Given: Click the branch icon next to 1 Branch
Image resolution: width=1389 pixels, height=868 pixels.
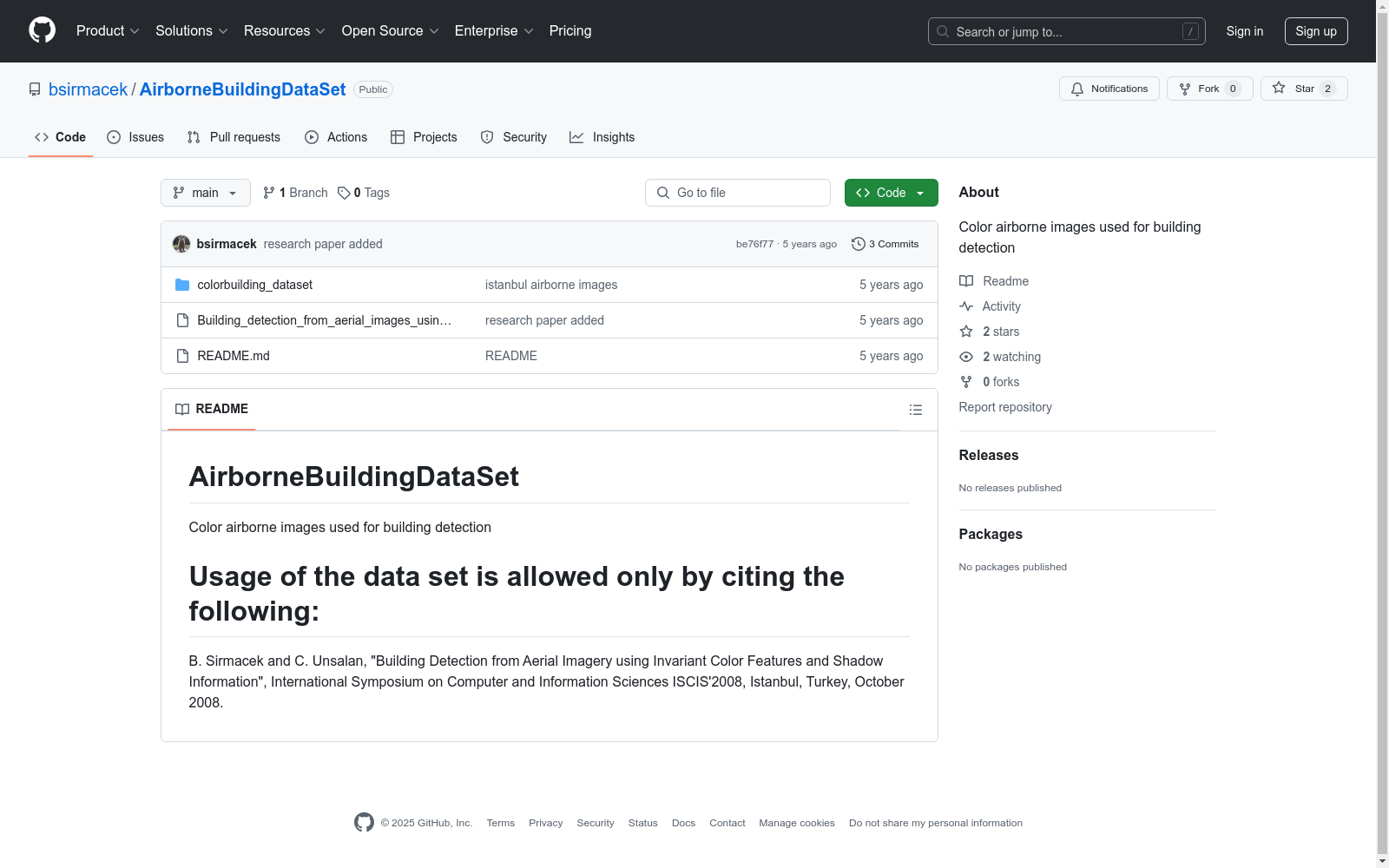Looking at the screenshot, I should click(x=269, y=193).
